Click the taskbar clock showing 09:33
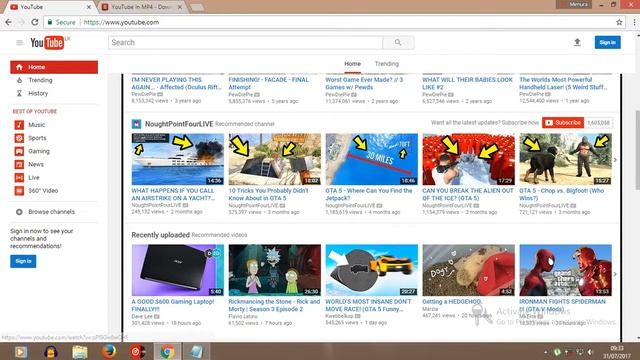Viewport: 640px width, 360px height. (x=617, y=352)
